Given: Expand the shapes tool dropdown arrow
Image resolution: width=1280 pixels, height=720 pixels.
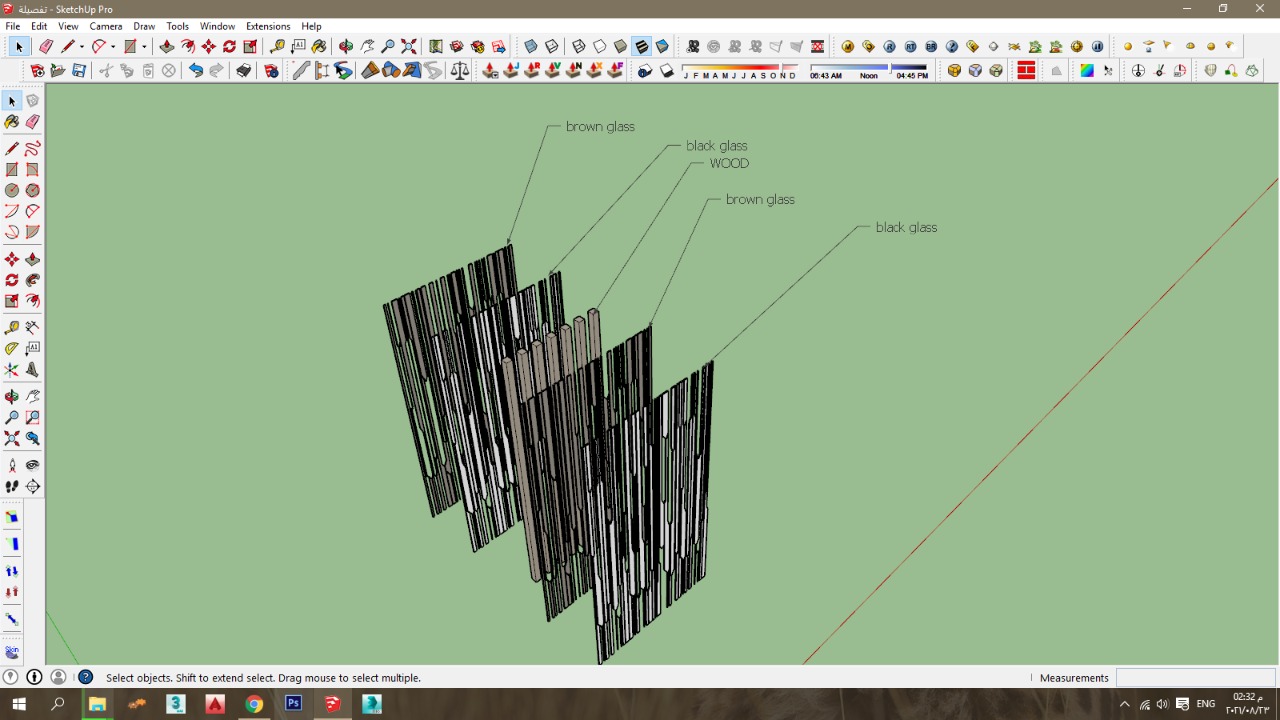Looking at the screenshot, I should pyautogui.click(x=144, y=47).
